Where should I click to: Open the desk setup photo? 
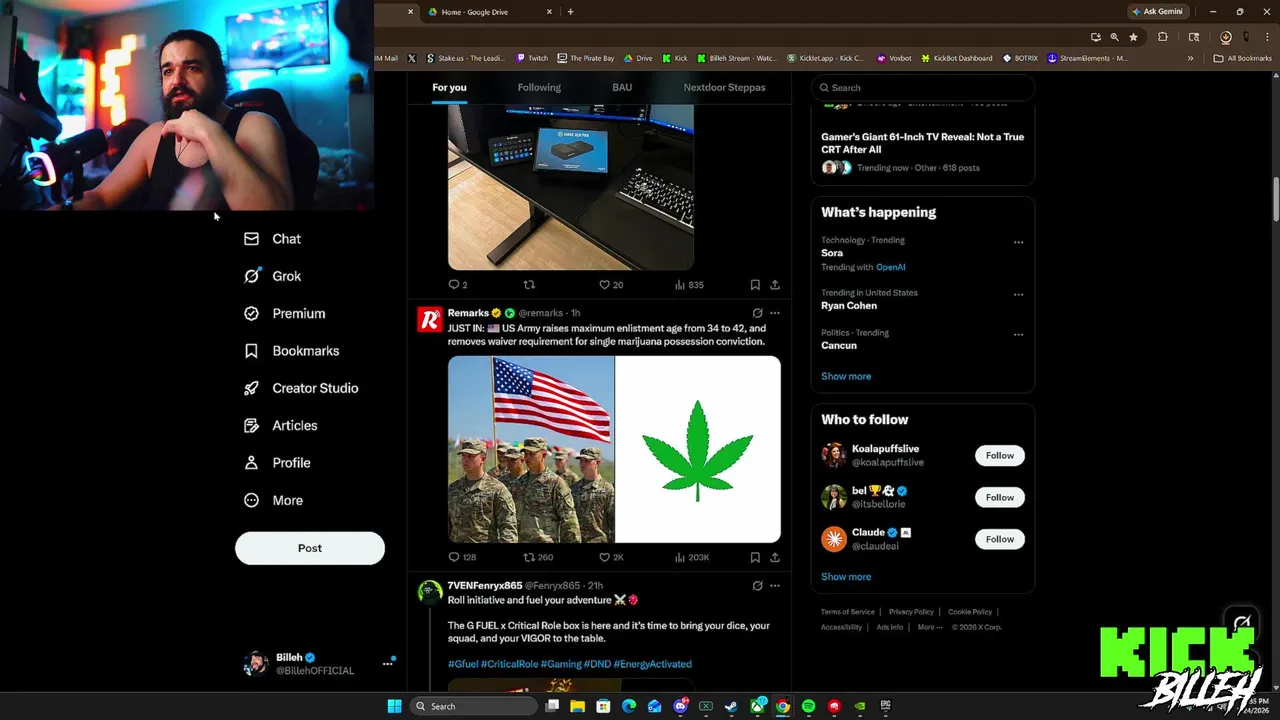570,188
